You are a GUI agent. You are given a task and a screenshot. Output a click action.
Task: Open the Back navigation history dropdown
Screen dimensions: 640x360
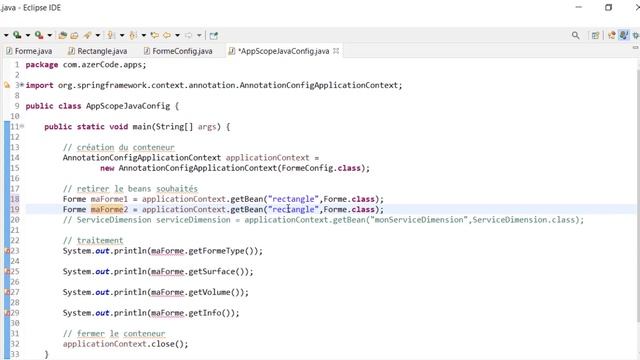178,36
